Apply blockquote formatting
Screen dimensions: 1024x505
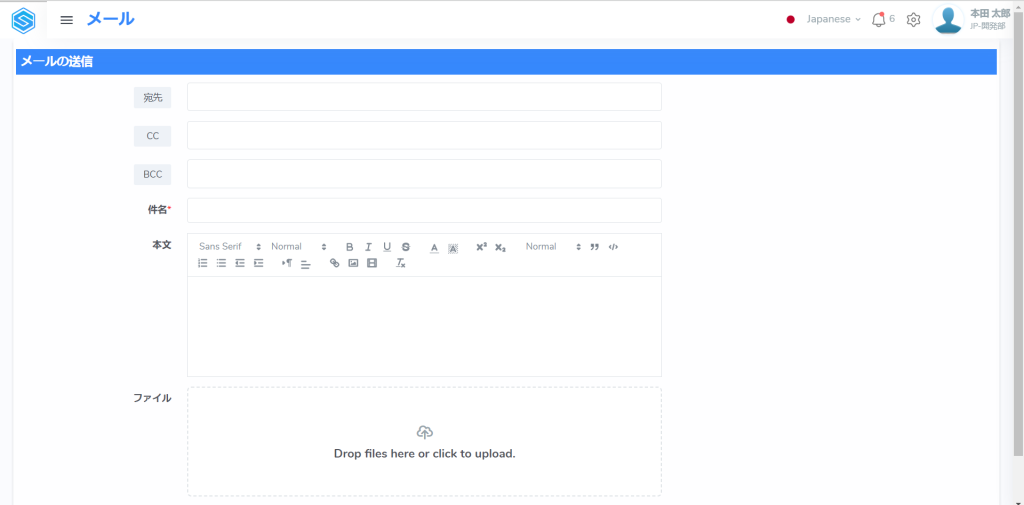click(595, 247)
